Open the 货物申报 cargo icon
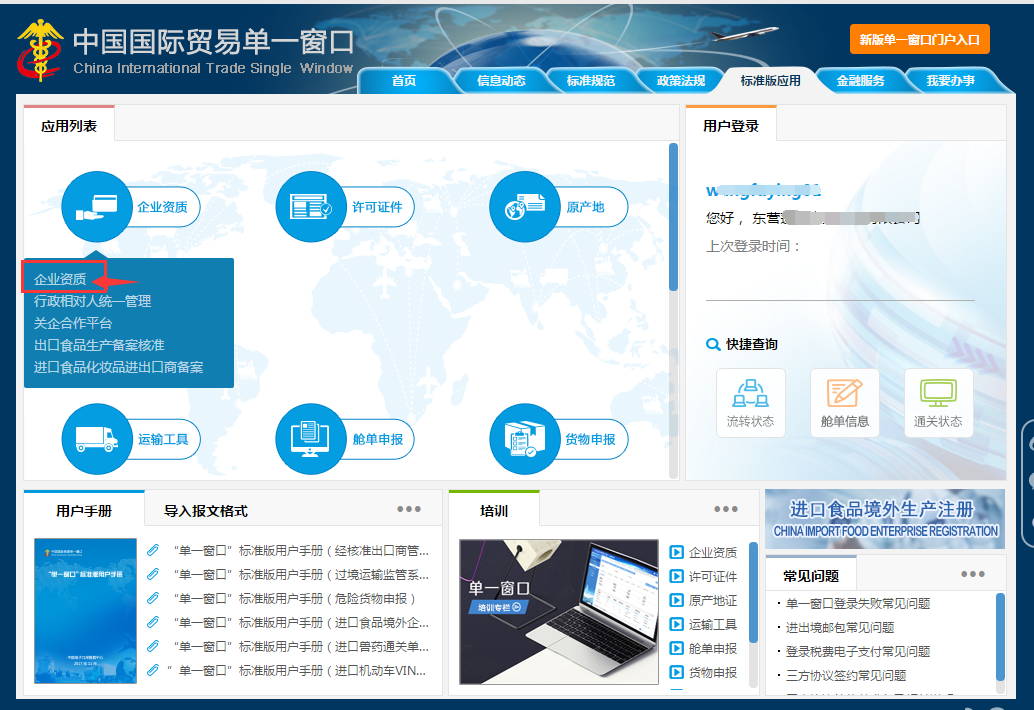The height and width of the screenshot is (710, 1034). [525, 439]
